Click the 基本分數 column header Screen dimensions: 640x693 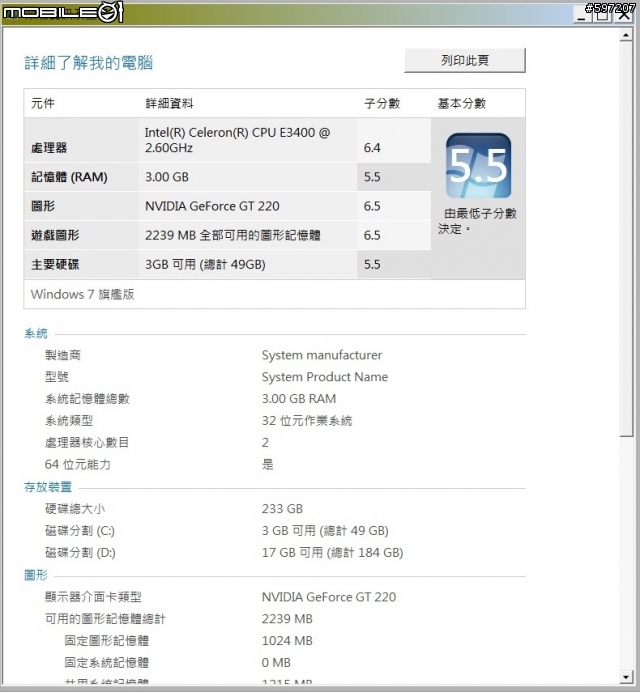(462, 103)
